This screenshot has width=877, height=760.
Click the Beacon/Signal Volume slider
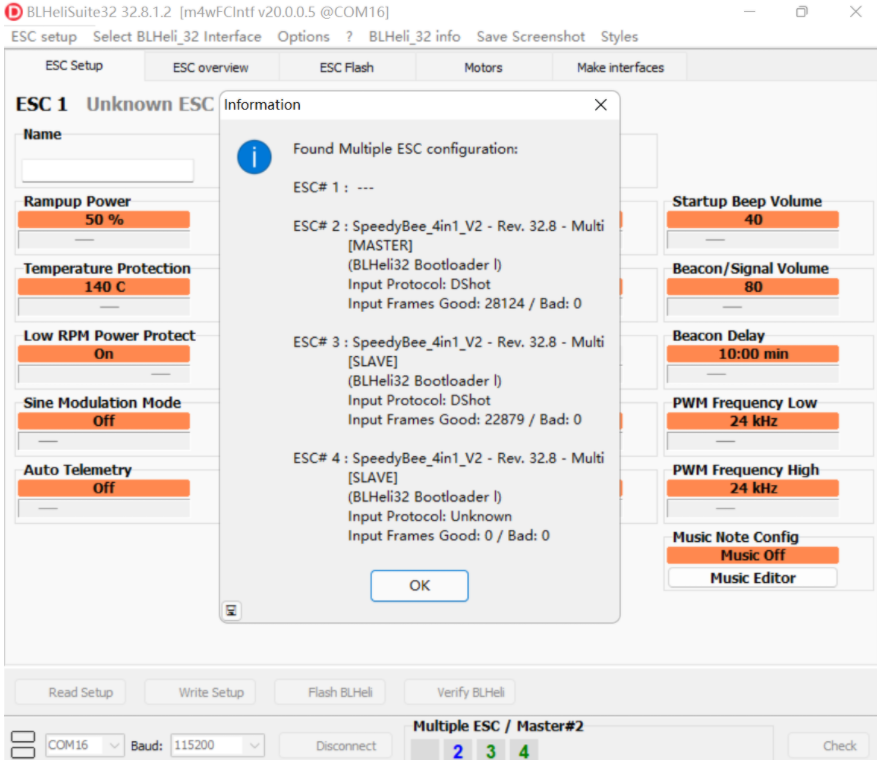753,307
